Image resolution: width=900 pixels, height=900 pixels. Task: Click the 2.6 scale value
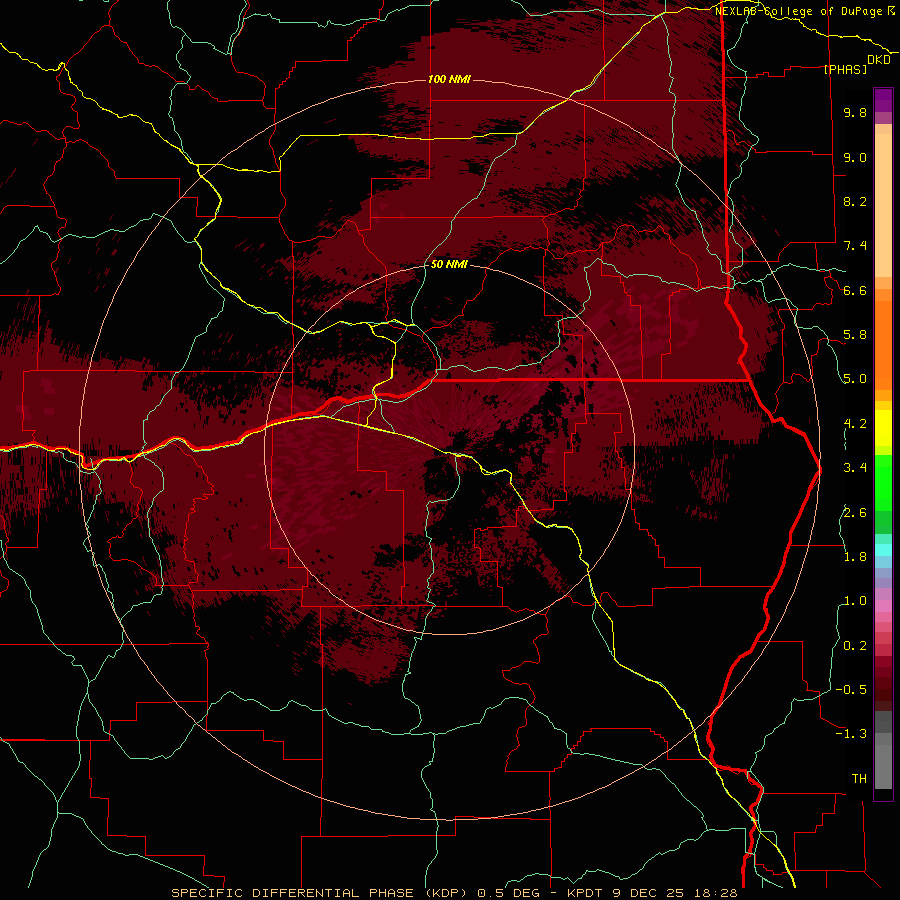(855, 513)
